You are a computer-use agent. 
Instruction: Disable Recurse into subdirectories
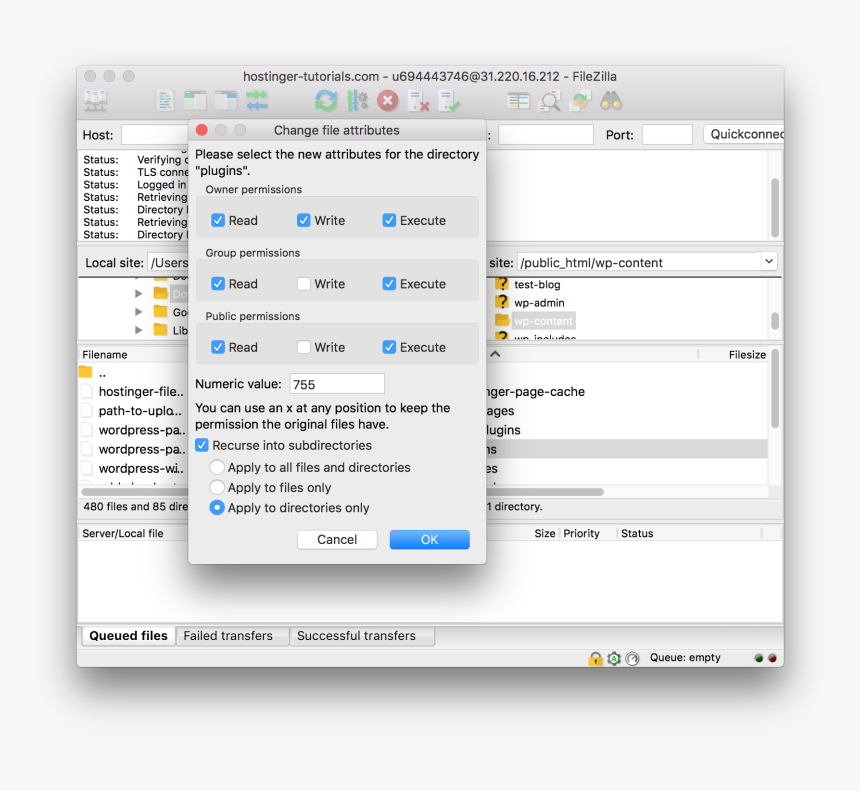click(202, 445)
